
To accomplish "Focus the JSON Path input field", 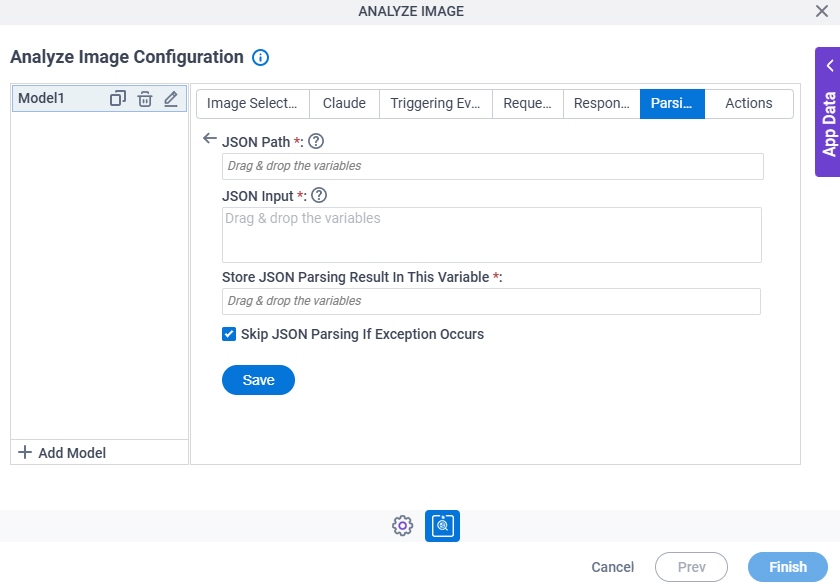I will click(493, 167).
